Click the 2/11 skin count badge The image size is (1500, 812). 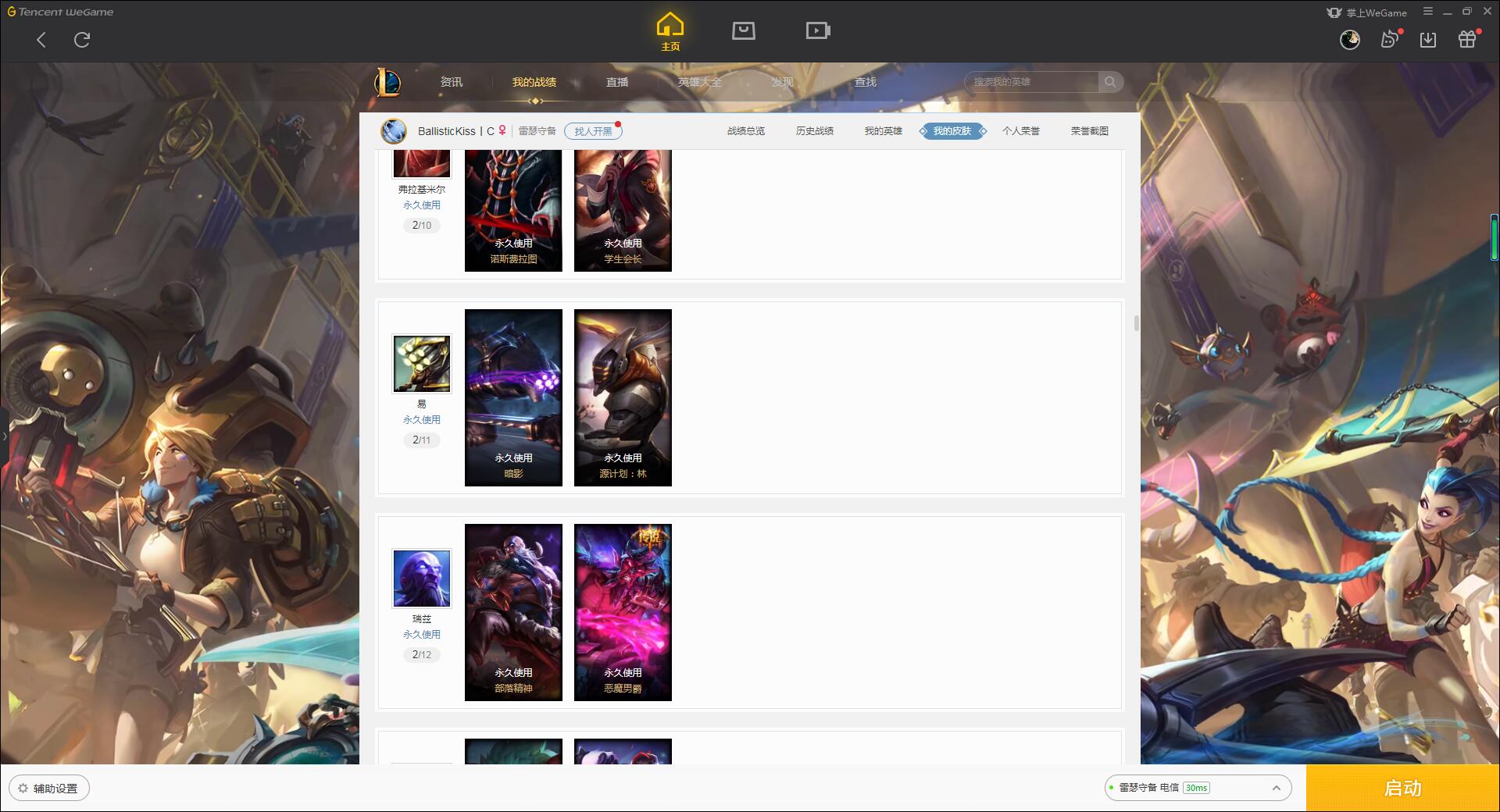422,440
